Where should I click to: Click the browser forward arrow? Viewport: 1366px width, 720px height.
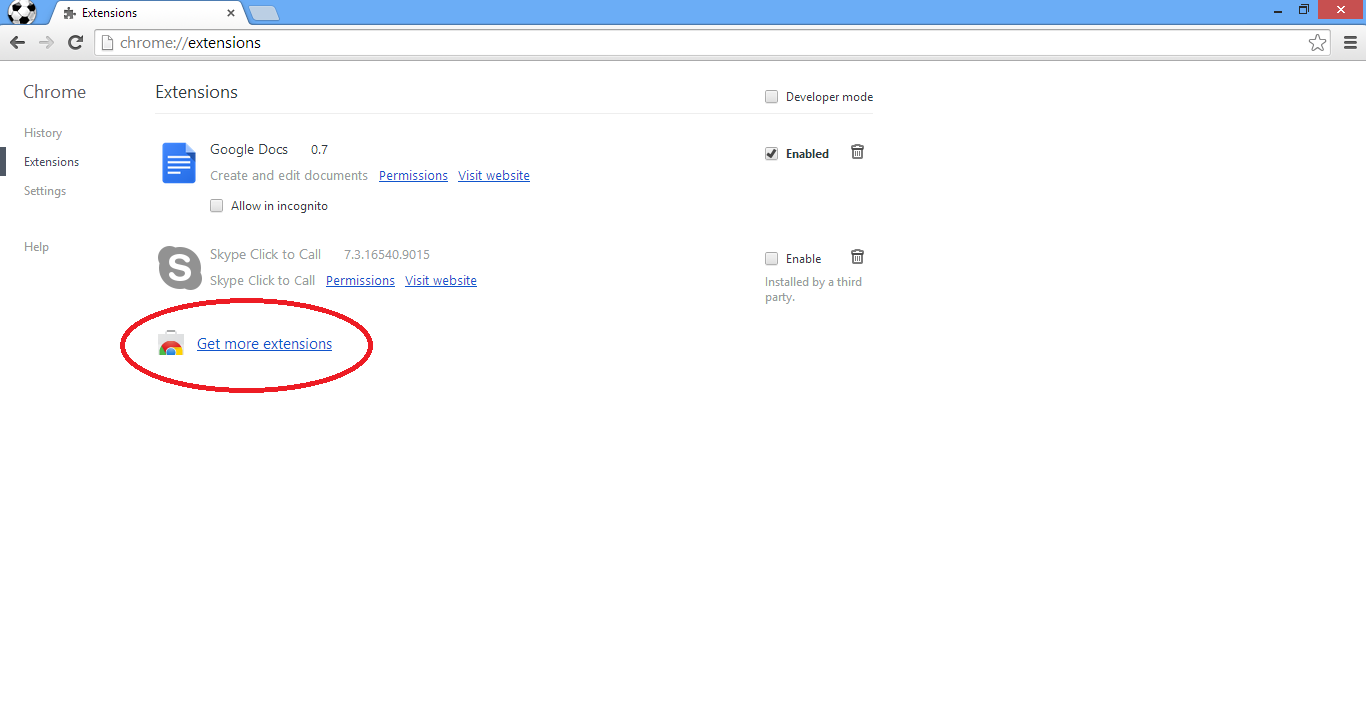coord(46,42)
